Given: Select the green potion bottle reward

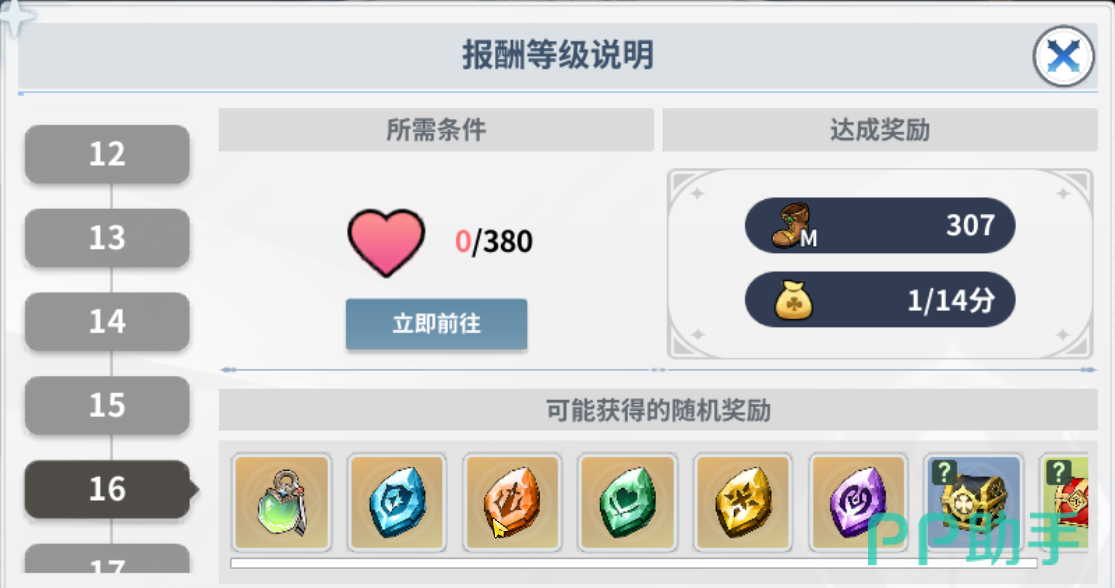Looking at the screenshot, I should point(282,503).
